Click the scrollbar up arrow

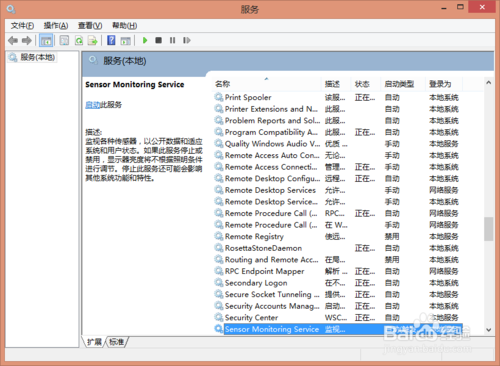[489, 82]
